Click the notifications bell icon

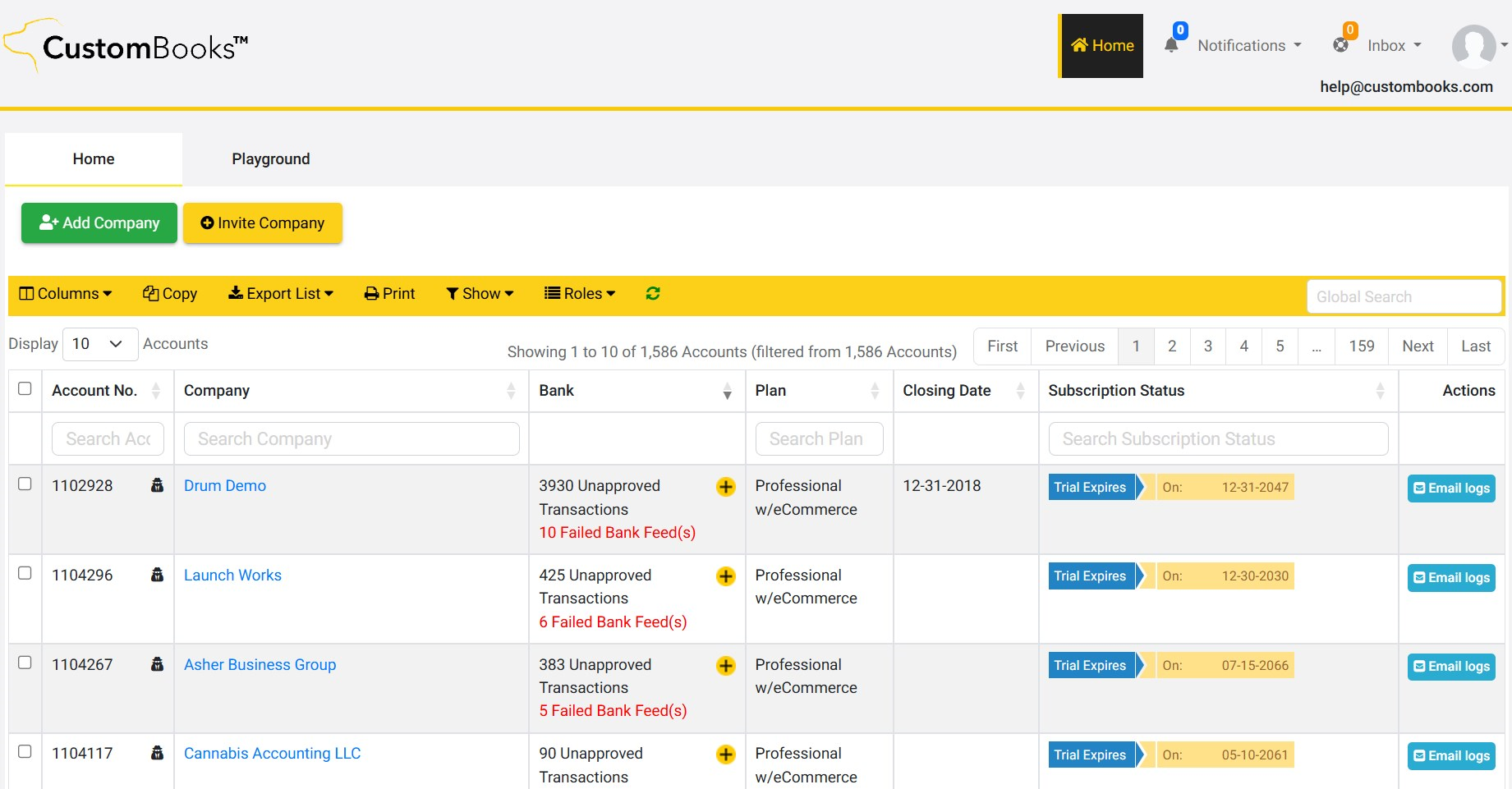[1171, 46]
